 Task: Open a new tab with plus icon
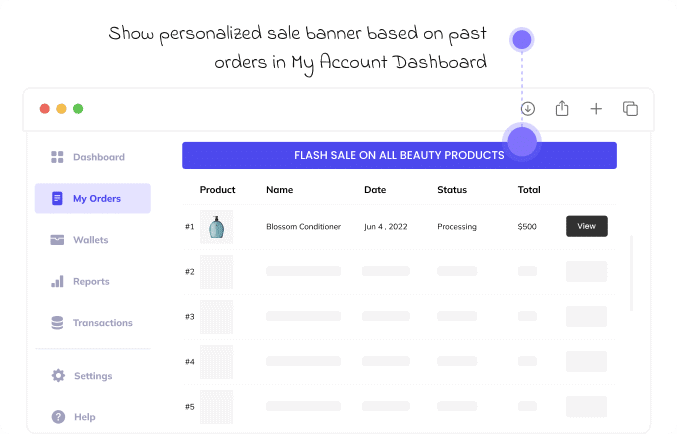point(596,109)
